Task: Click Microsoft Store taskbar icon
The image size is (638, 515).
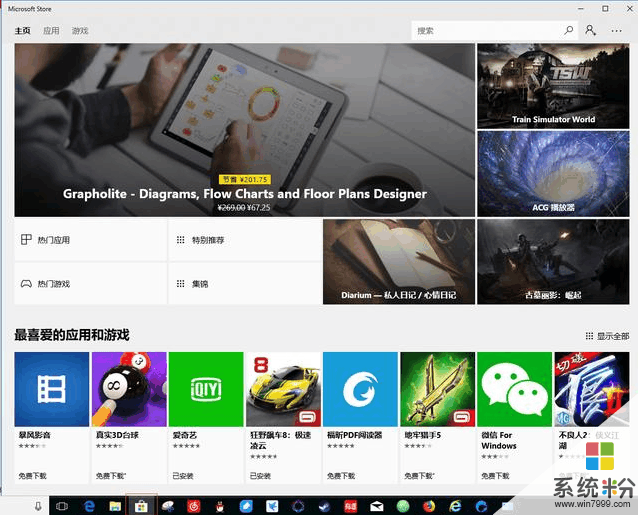Action: click(x=141, y=506)
